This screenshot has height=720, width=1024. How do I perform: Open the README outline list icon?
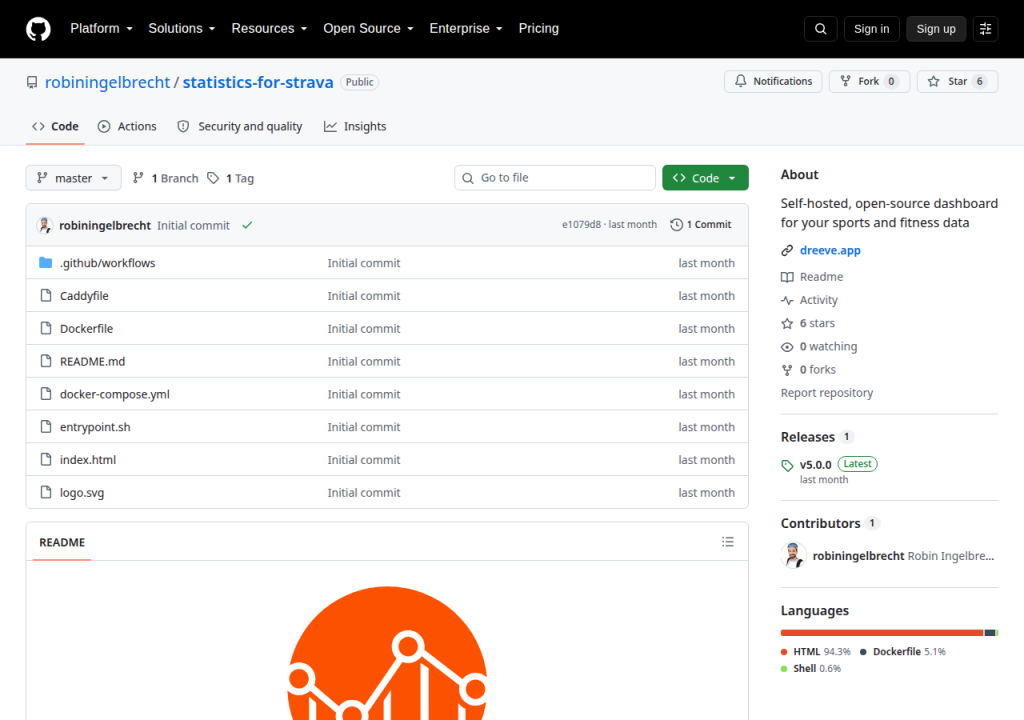(x=728, y=542)
